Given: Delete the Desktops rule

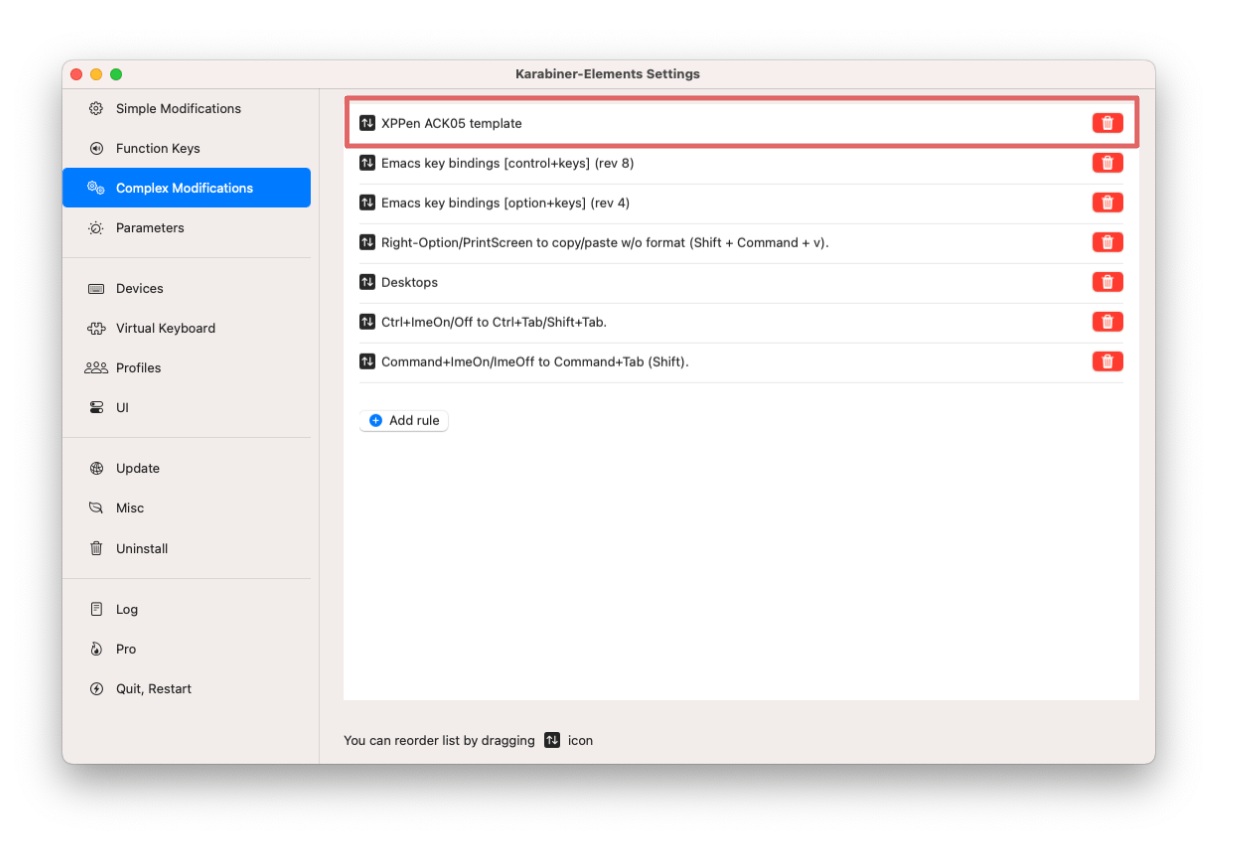Looking at the screenshot, I should coord(1107,282).
